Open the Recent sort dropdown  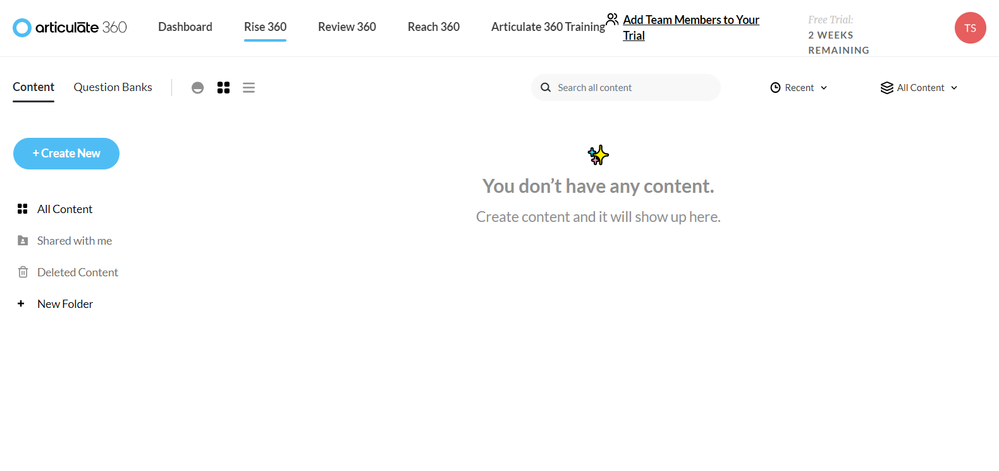pyautogui.click(x=799, y=88)
